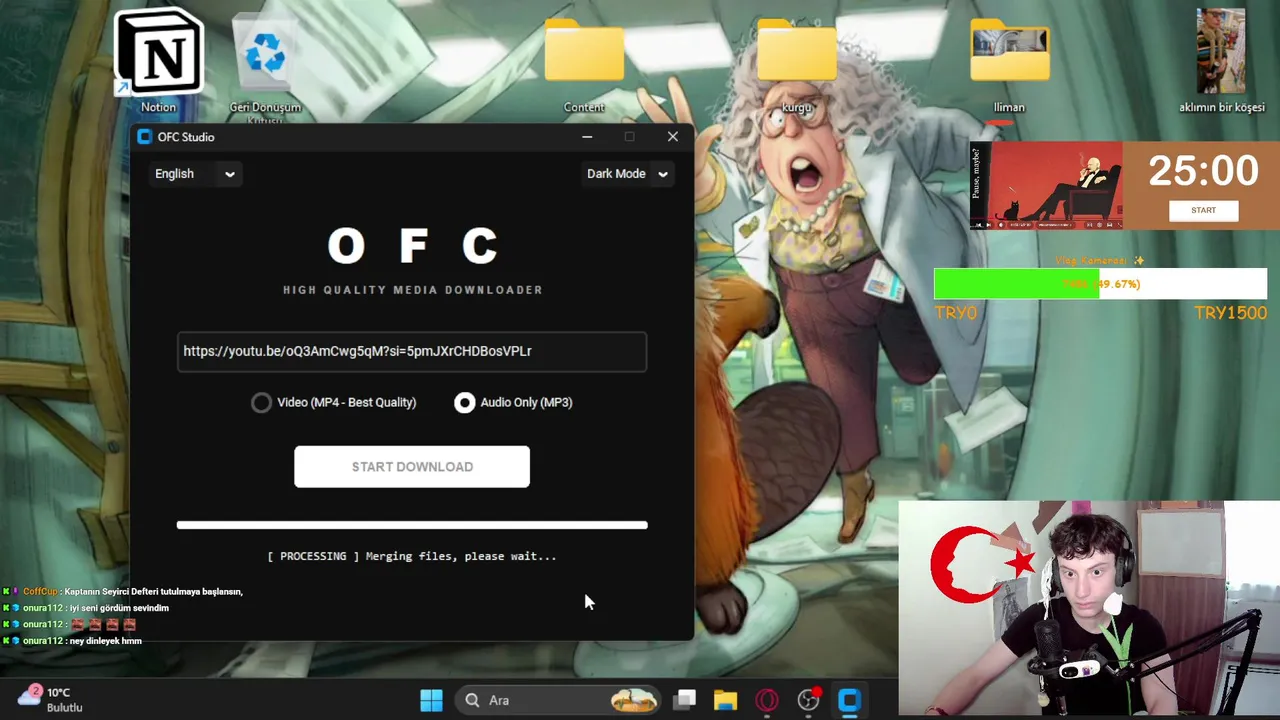Focus the OFC Studio taskbar icon
This screenshot has height=720, width=1280.
point(849,700)
